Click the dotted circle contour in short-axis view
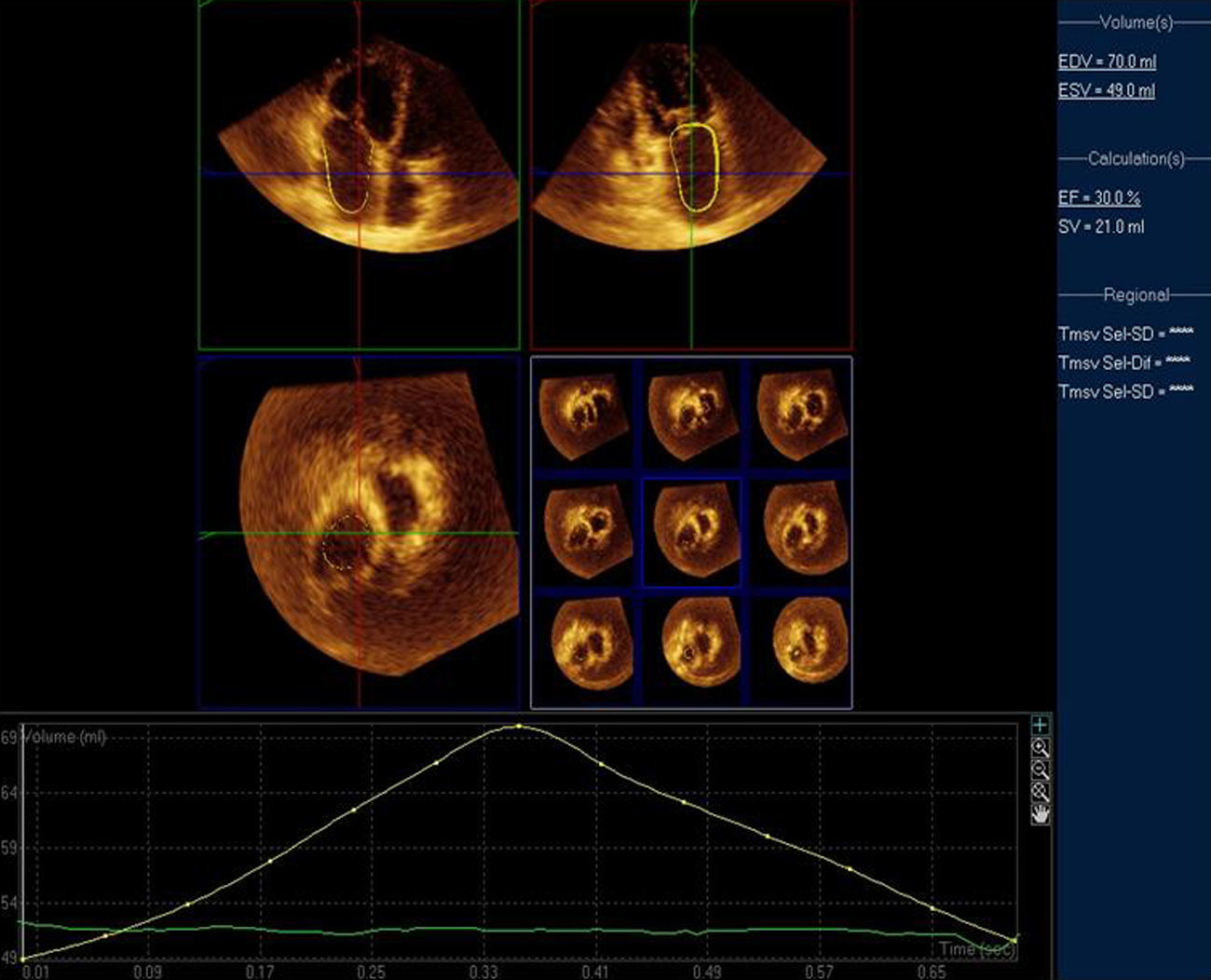1211x980 pixels. [342, 542]
